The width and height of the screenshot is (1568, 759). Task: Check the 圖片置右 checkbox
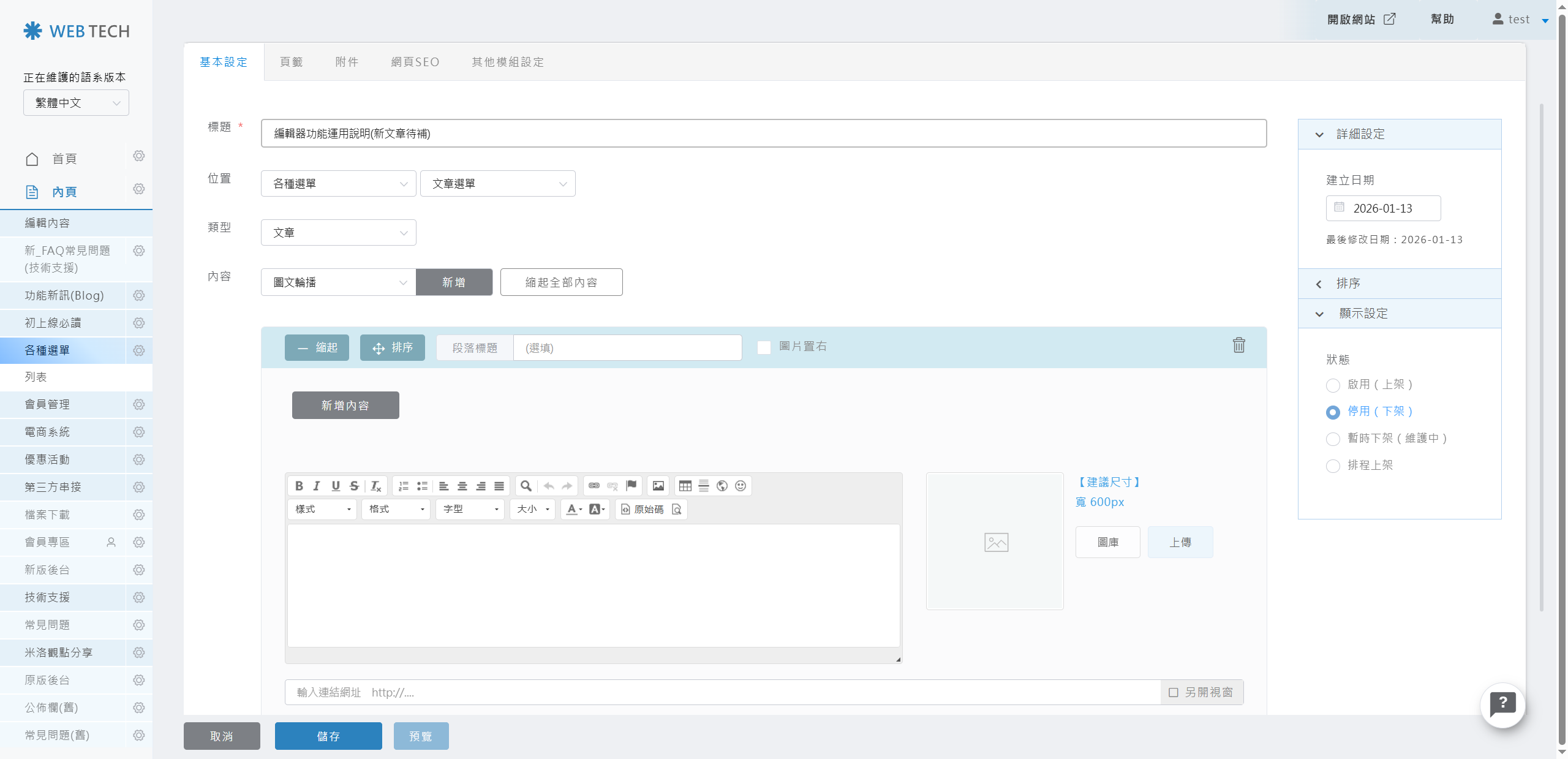pyautogui.click(x=764, y=347)
